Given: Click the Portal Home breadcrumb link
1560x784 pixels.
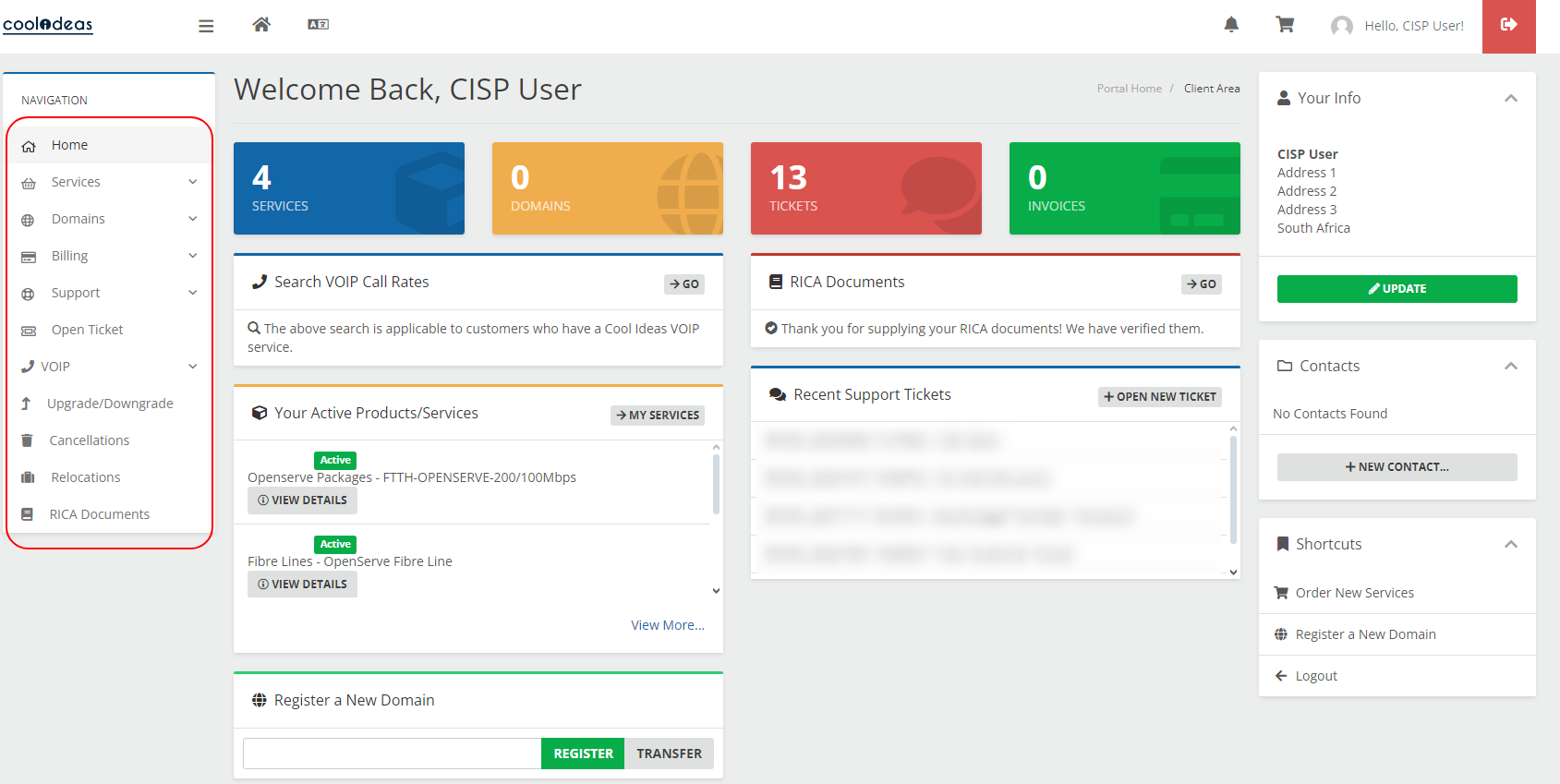Looking at the screenshot, I should tap(1130, 89).
